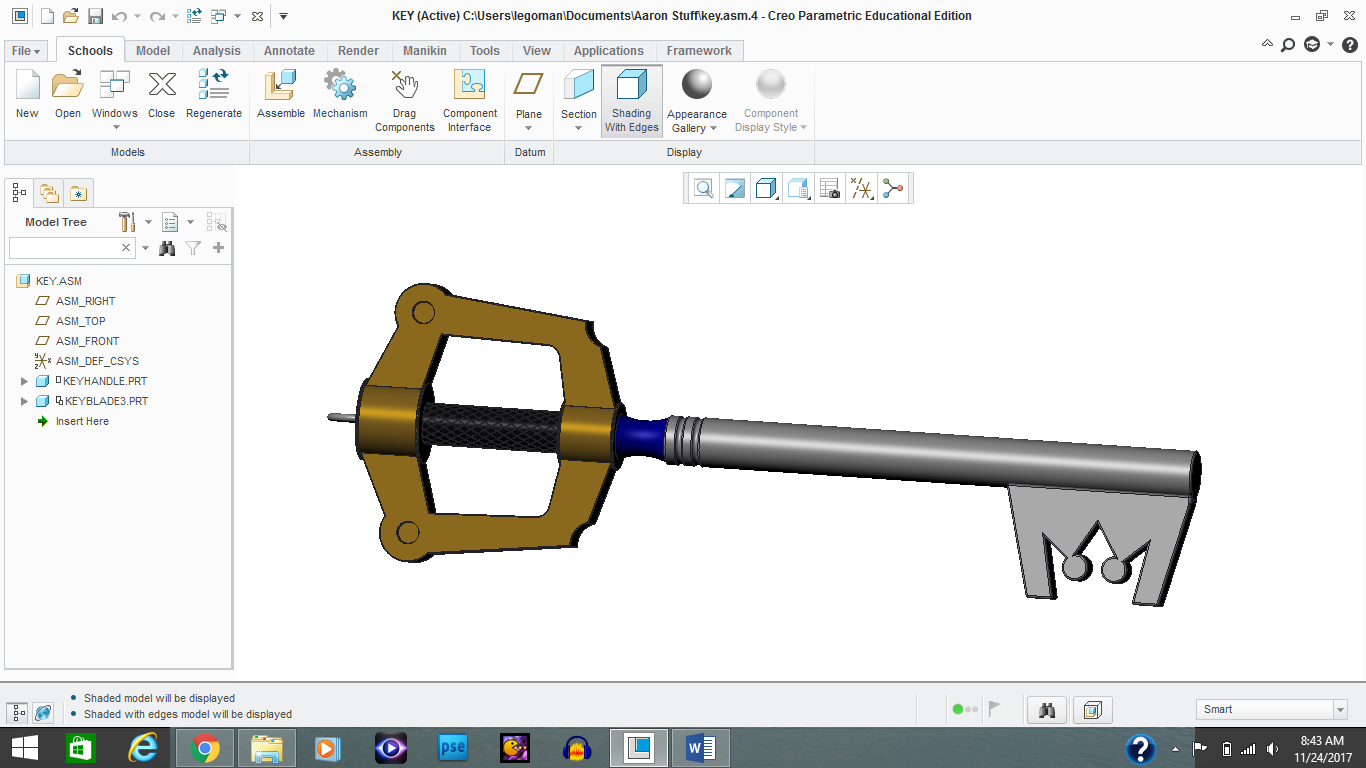The width and height of the screenshot is (1366, 768).
Task: Select ASM_FRONT datum plane in tree
Action: click(x=87, y=341)
